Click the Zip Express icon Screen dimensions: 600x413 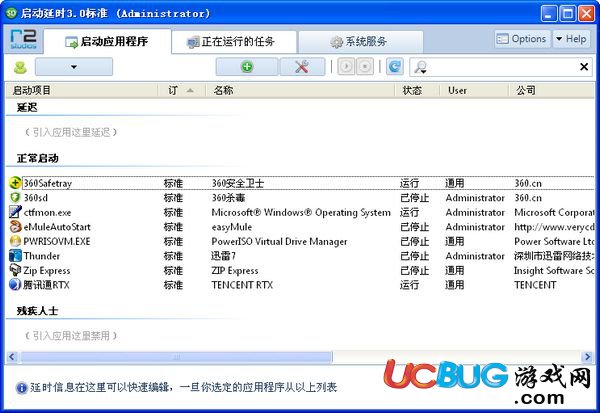tap(15, 270)
